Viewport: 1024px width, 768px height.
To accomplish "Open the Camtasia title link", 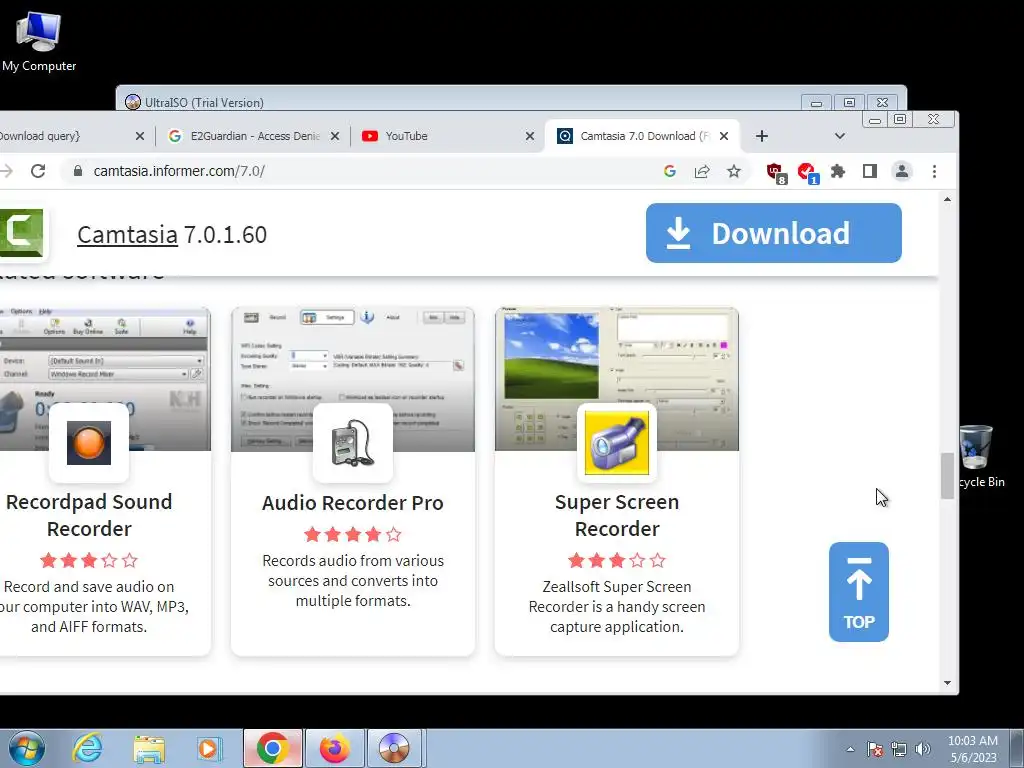I will (127, 234).
